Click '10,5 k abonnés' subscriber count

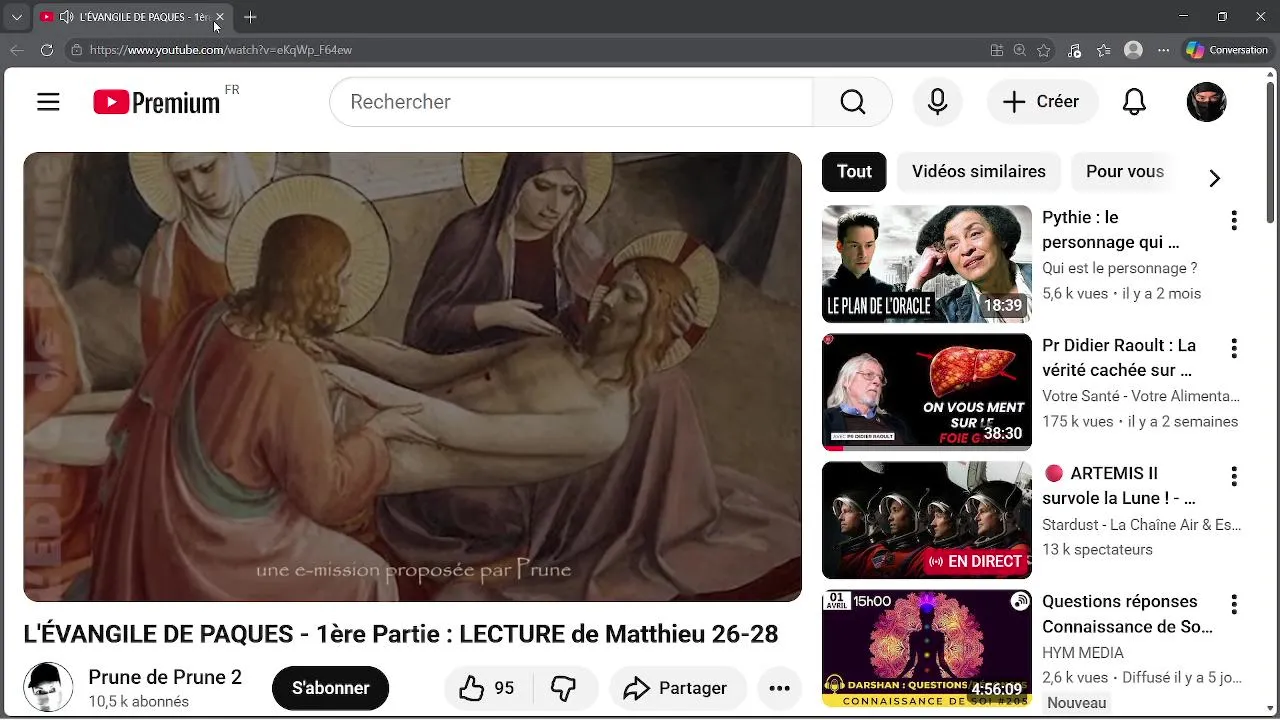[138, 702]
